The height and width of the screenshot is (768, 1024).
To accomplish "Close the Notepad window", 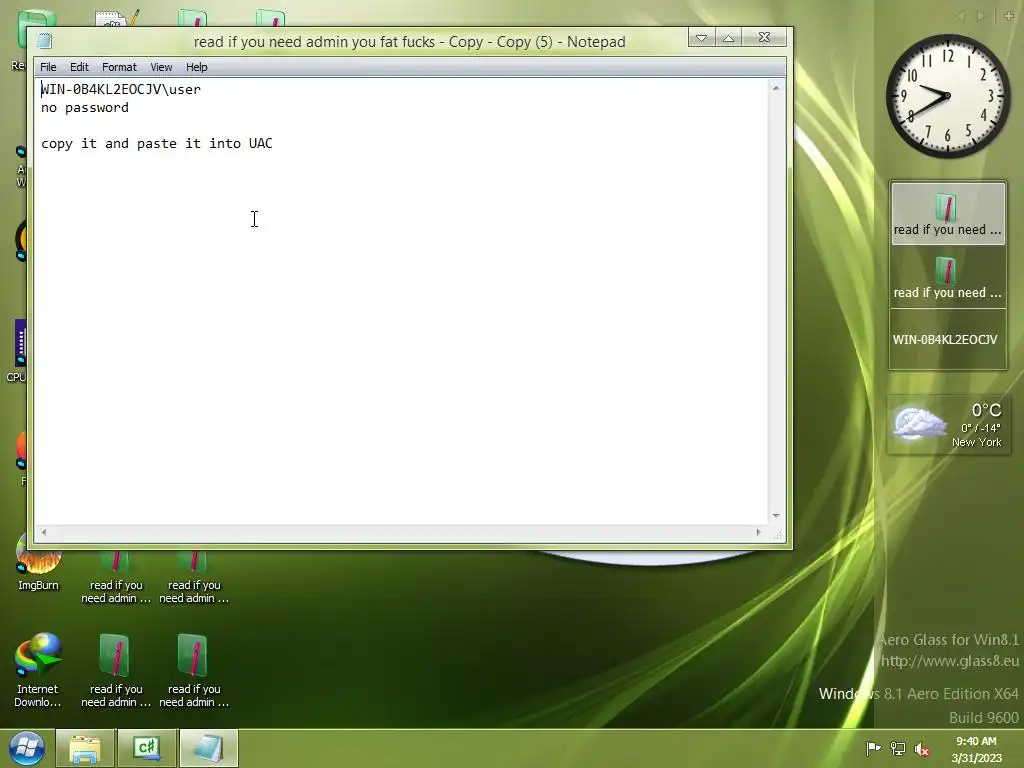I will (x=764, y=38).
